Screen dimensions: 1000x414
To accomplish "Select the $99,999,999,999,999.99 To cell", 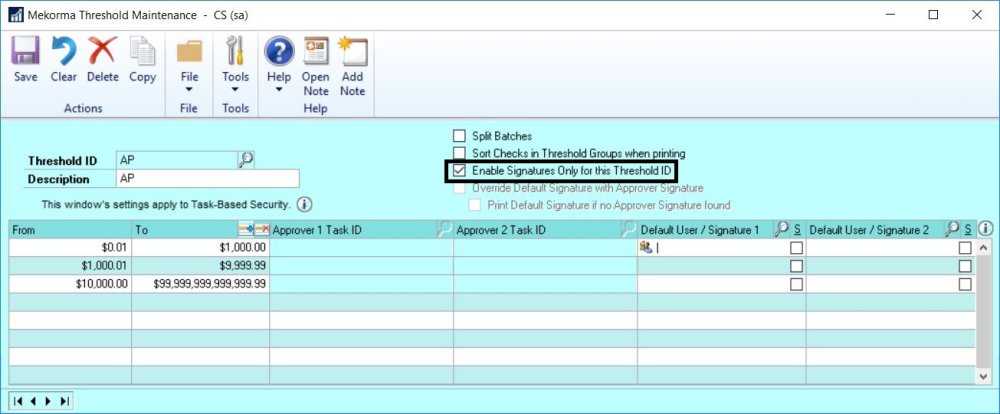I will (x=201, y=284).
